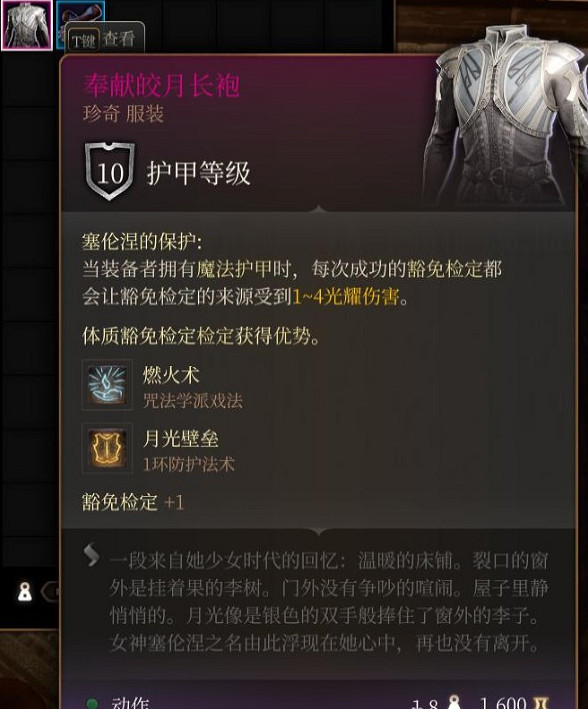The image size is (588, 709).
Task: Click the gold coin icon next to 1600
Action: coord(541,703)
